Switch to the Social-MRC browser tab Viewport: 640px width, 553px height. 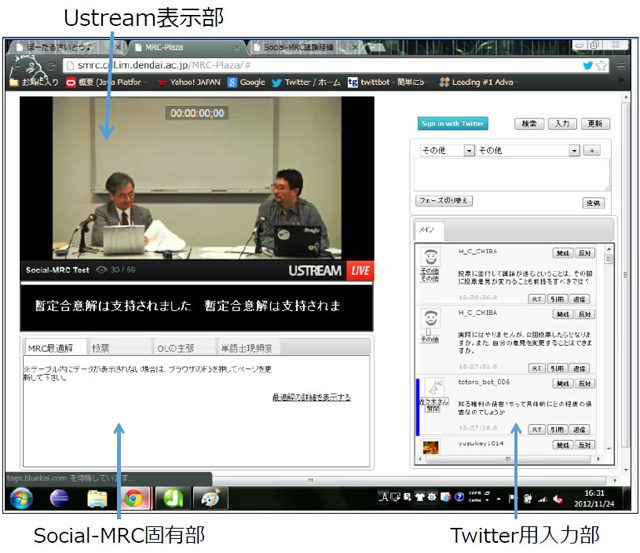pos(305,47)
